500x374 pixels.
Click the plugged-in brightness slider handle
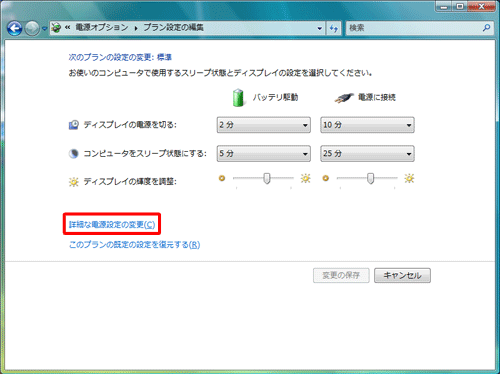click(370, 178)
